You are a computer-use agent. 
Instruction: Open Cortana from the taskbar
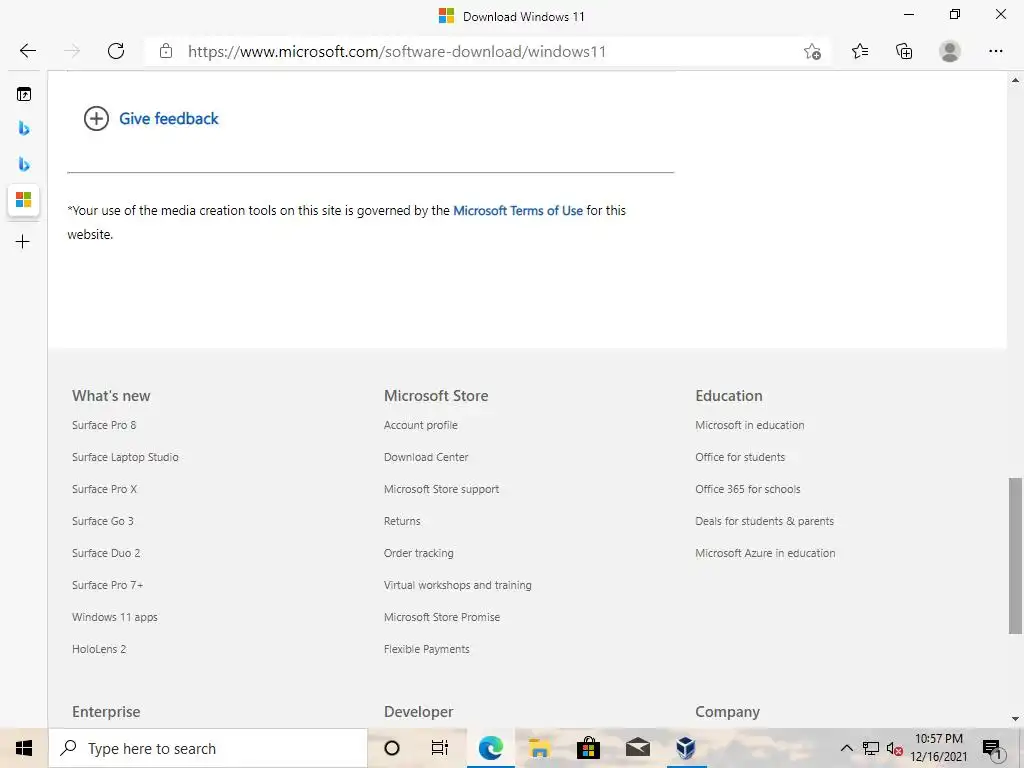click(x=392, y=748)
